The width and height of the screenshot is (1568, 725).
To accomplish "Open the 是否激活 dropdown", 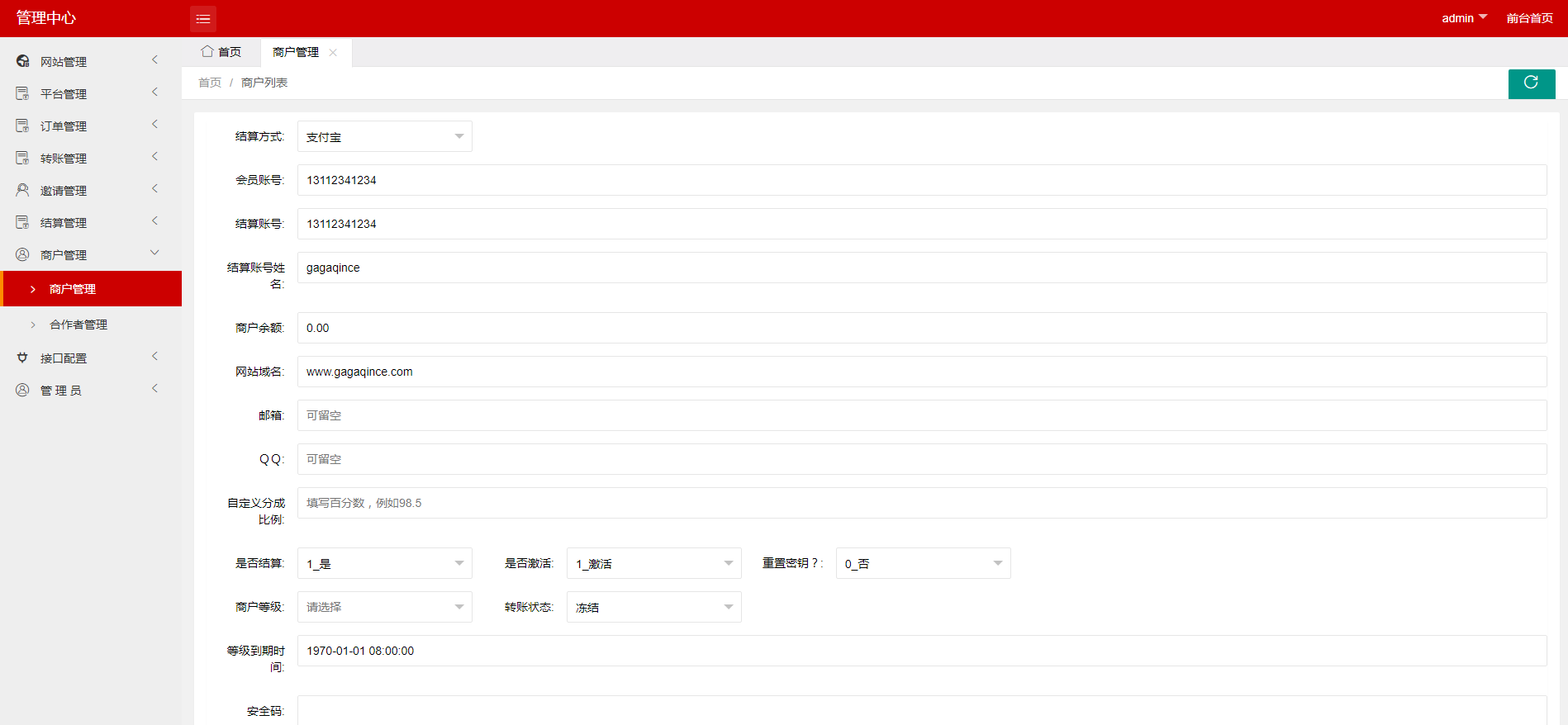I will [653, 563].
